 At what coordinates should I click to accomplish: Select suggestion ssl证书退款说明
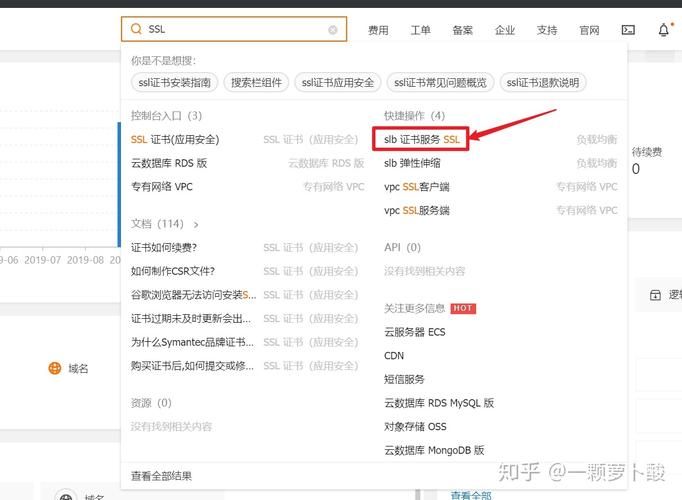543,83
